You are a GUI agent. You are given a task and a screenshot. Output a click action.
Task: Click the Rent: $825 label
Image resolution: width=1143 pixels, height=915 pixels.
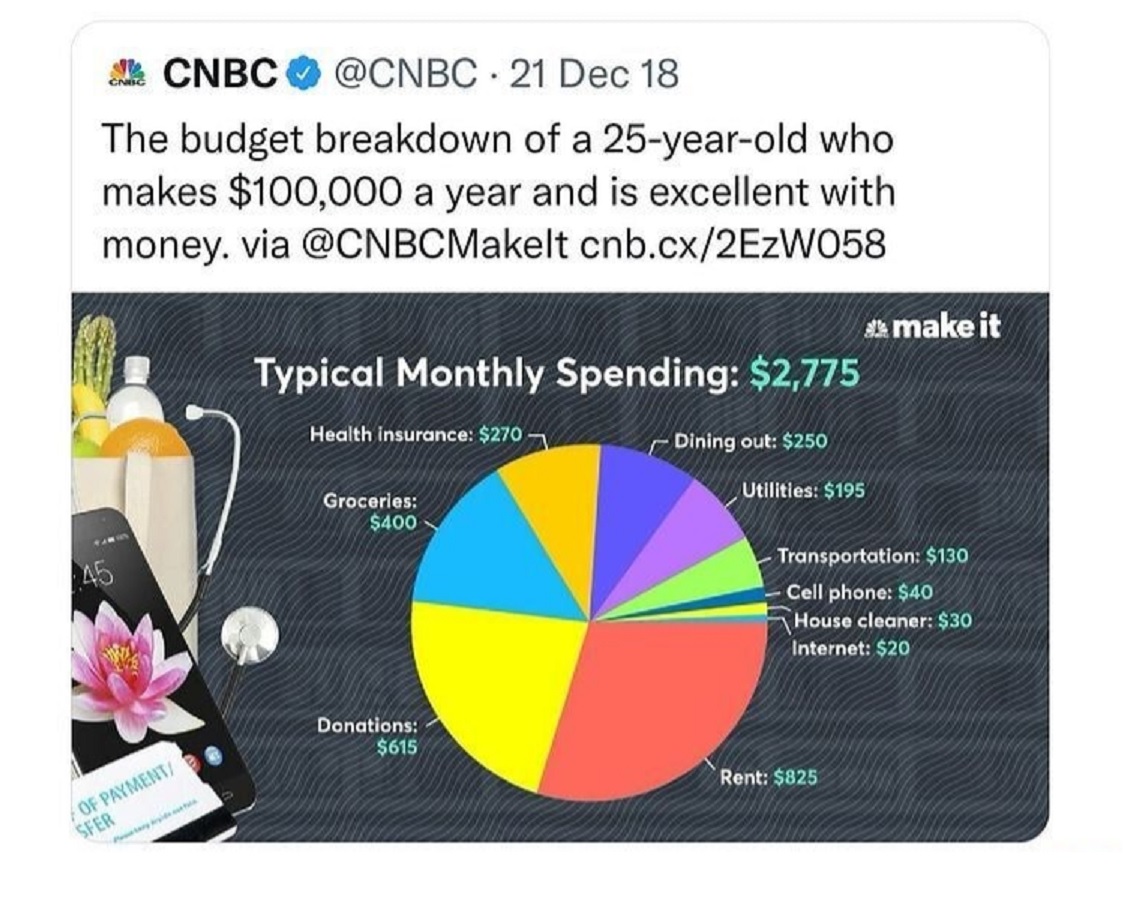768,776
